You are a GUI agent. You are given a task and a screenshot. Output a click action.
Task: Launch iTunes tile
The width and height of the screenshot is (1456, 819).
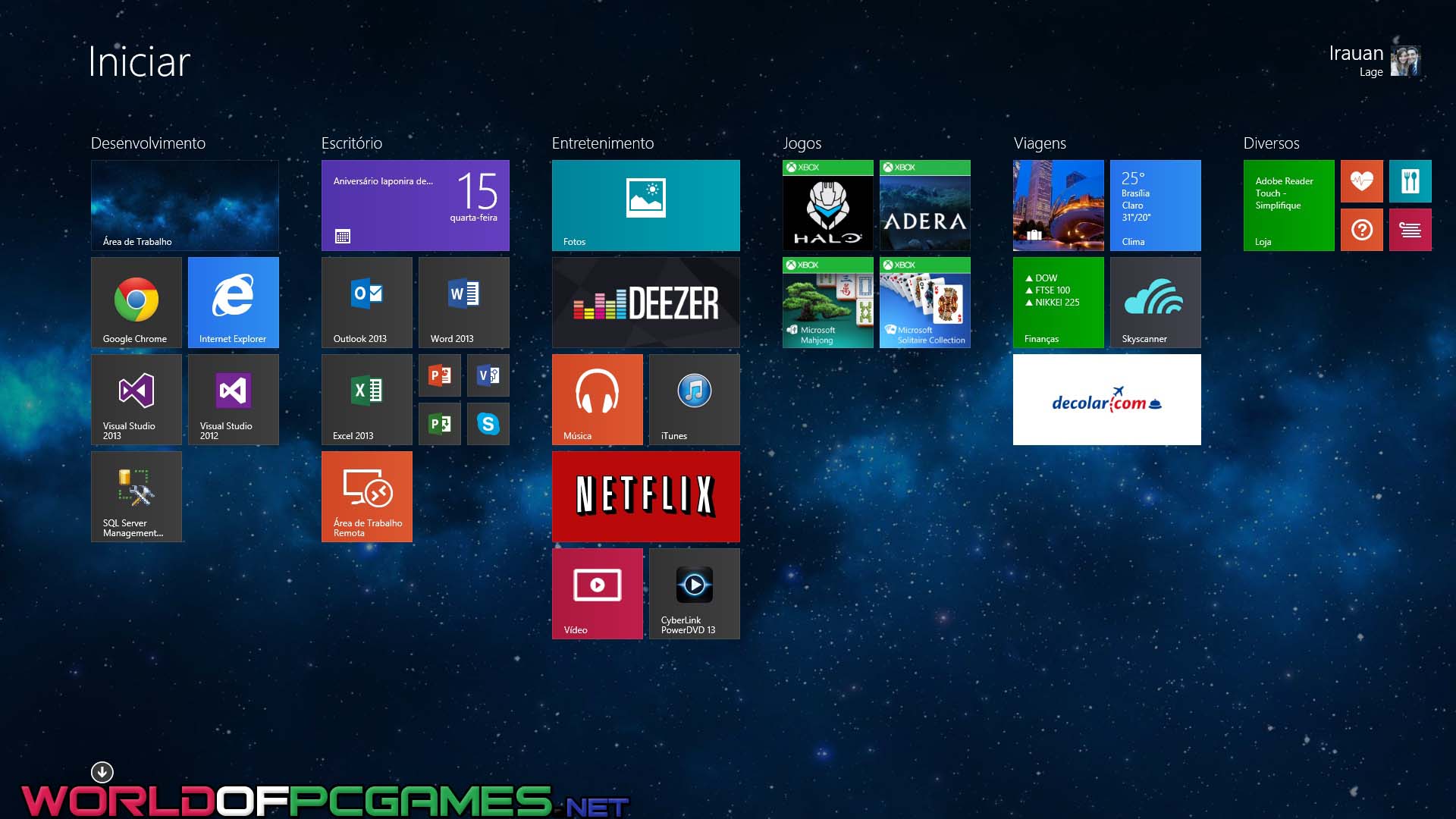point(694,399)
